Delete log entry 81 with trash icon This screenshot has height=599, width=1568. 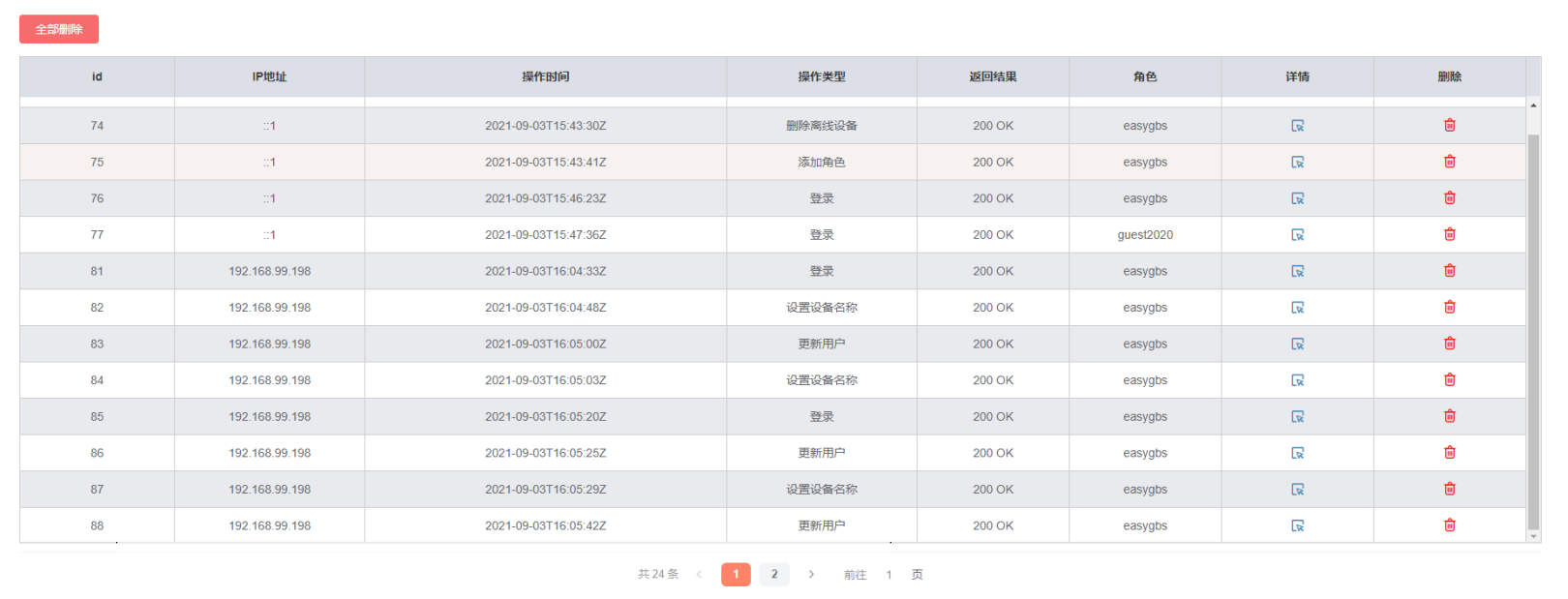pyautogui.click(x=1449, y=270)
